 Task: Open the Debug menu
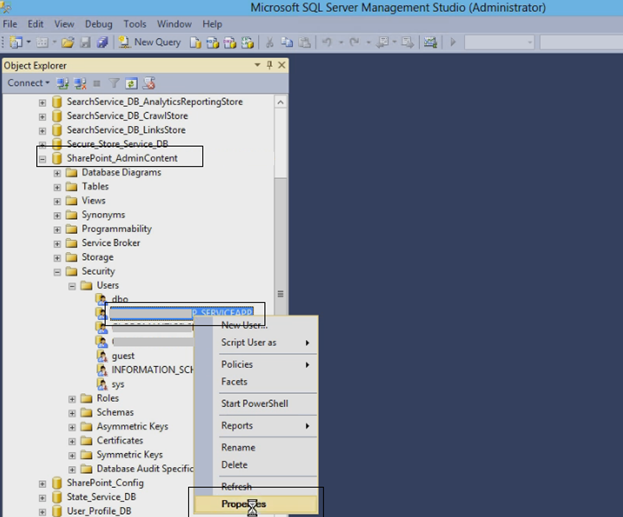click(x=99, y=24)
